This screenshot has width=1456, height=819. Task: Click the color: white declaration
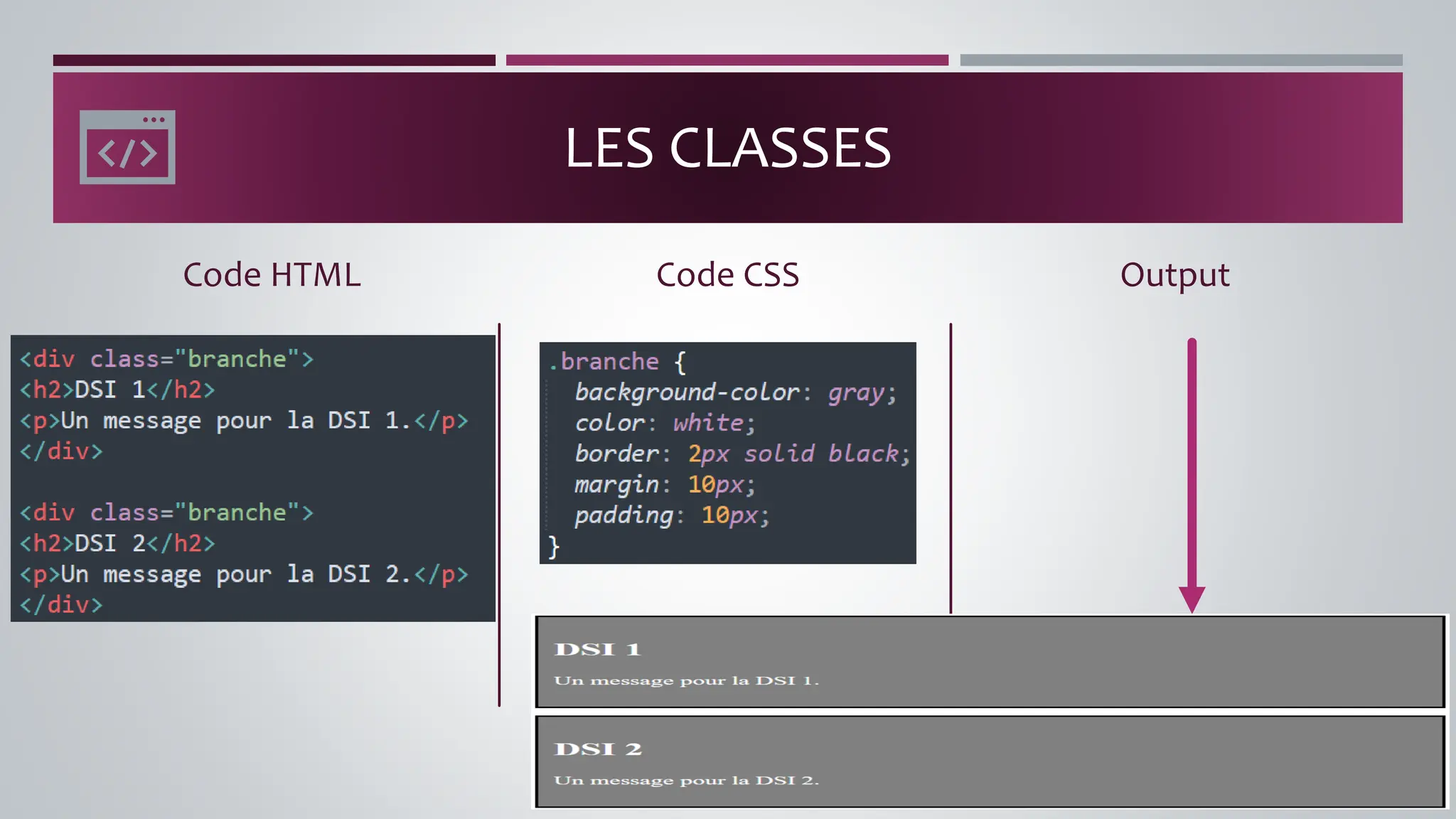(x=665, y=423)
